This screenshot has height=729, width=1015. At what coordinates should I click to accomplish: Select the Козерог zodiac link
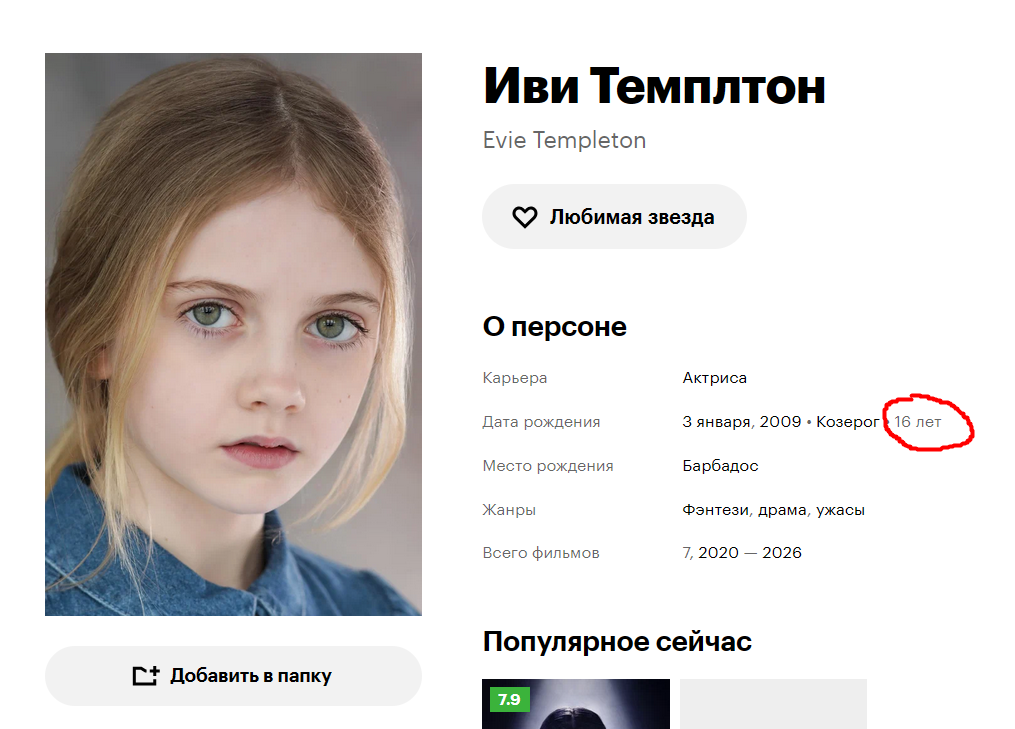tap(847, 422)
